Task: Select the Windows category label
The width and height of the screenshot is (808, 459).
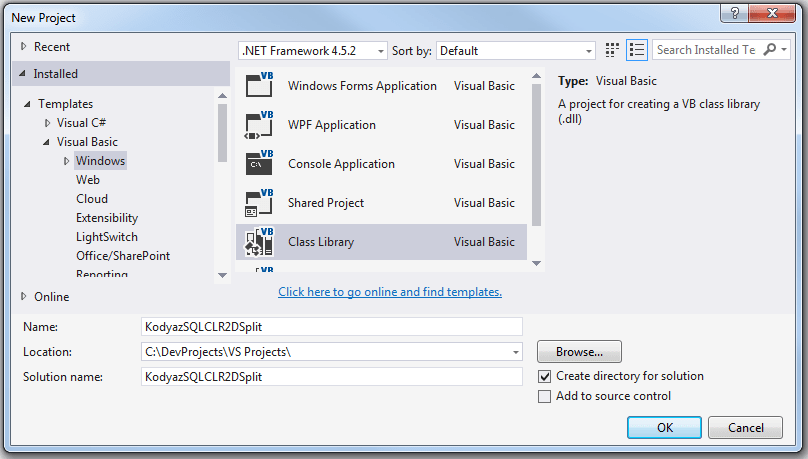Action: pos(100,161)
